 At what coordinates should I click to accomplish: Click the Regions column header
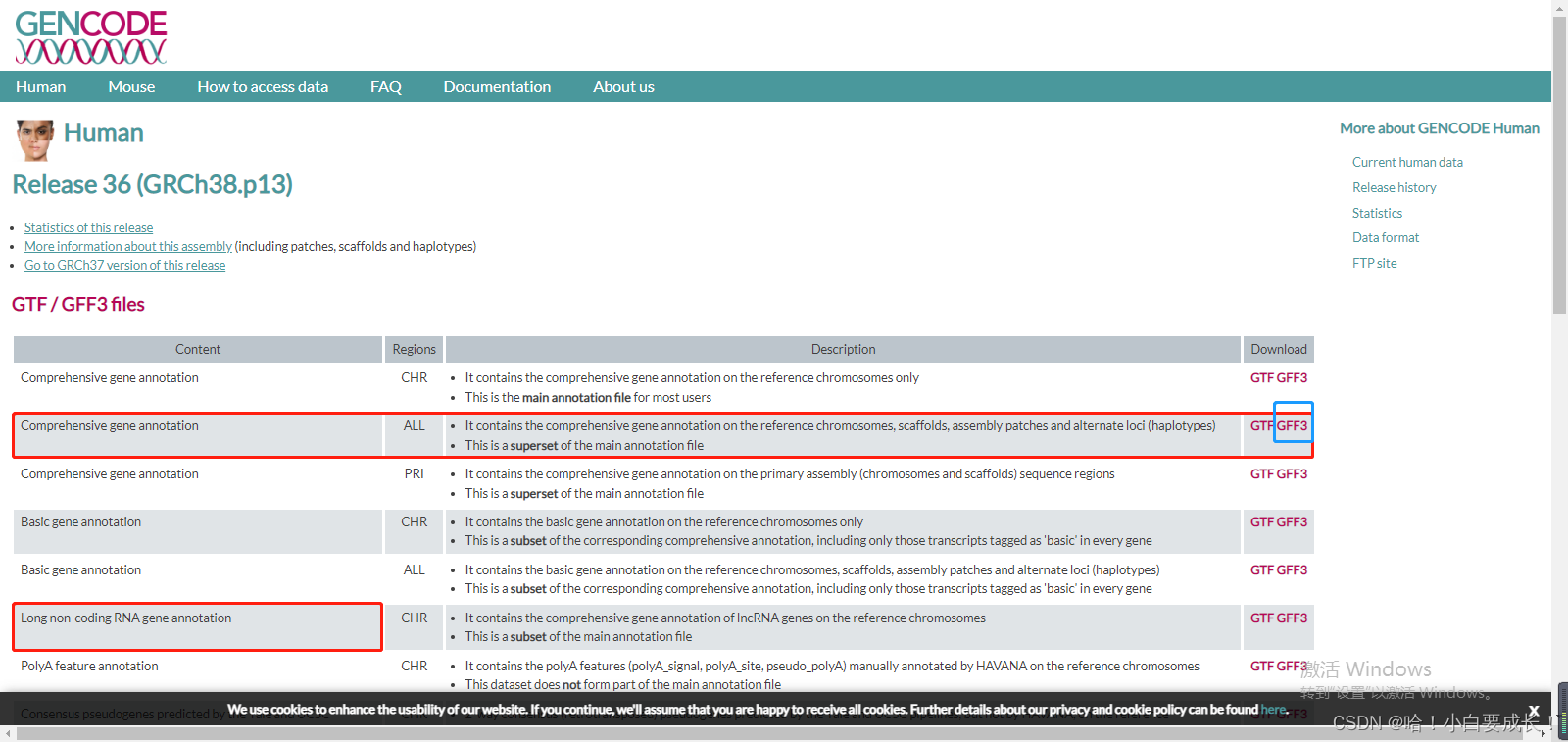tap(415, 349)
